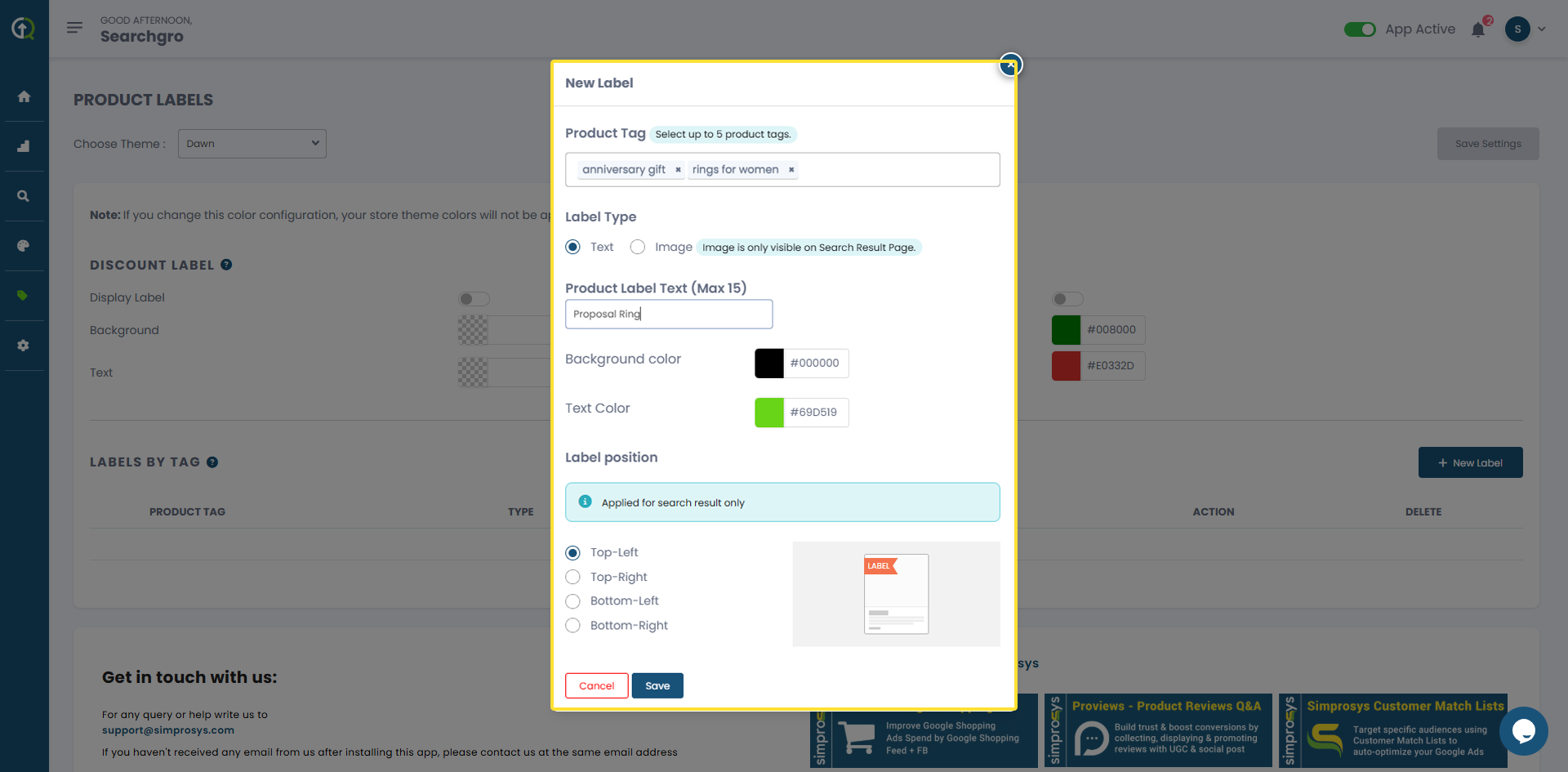Expand the Choose Theme dropdown
The height and width of the screenshot is (772, 1568).
[252, 144]
